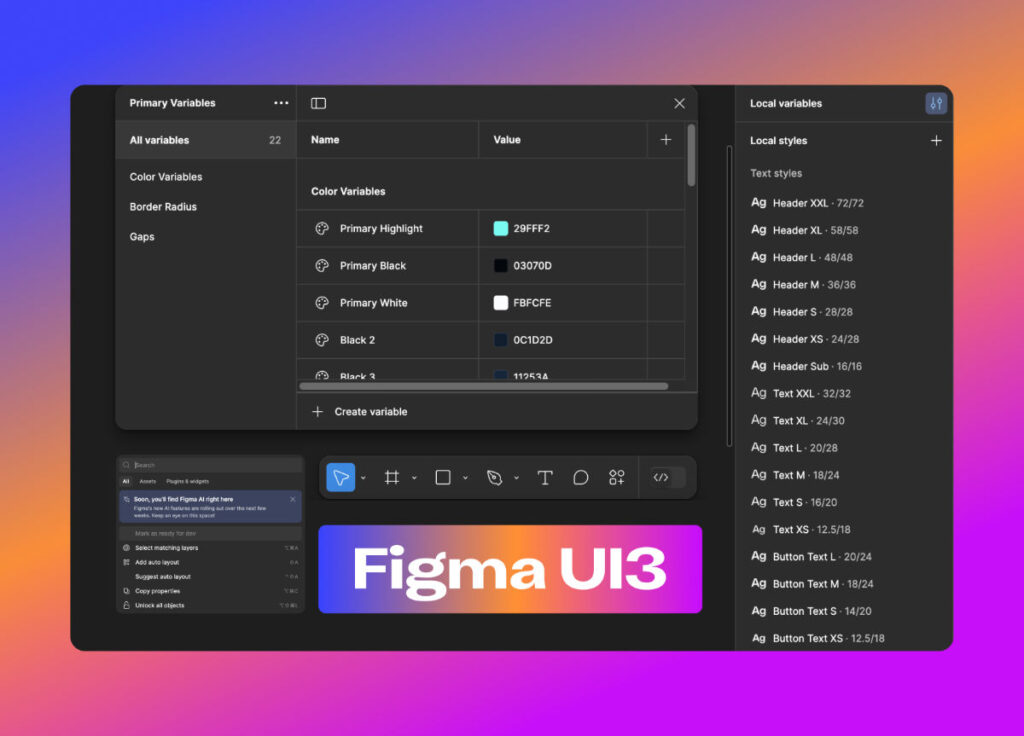The height and width of the screenshot is (736, 1024).
Task: Dismiss the Figma AI announcement banner
Action: coord(293,499)
